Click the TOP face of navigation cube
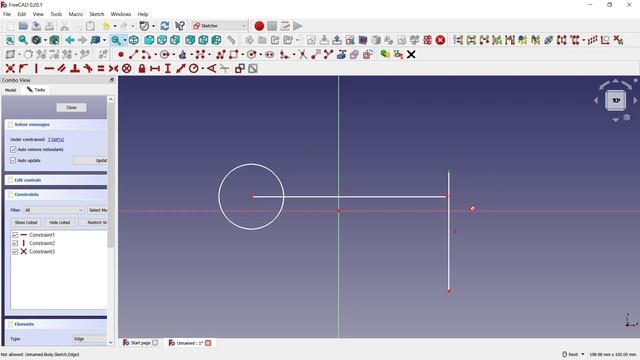This screenshot has height=360, width=640. (x=616, y=100)
